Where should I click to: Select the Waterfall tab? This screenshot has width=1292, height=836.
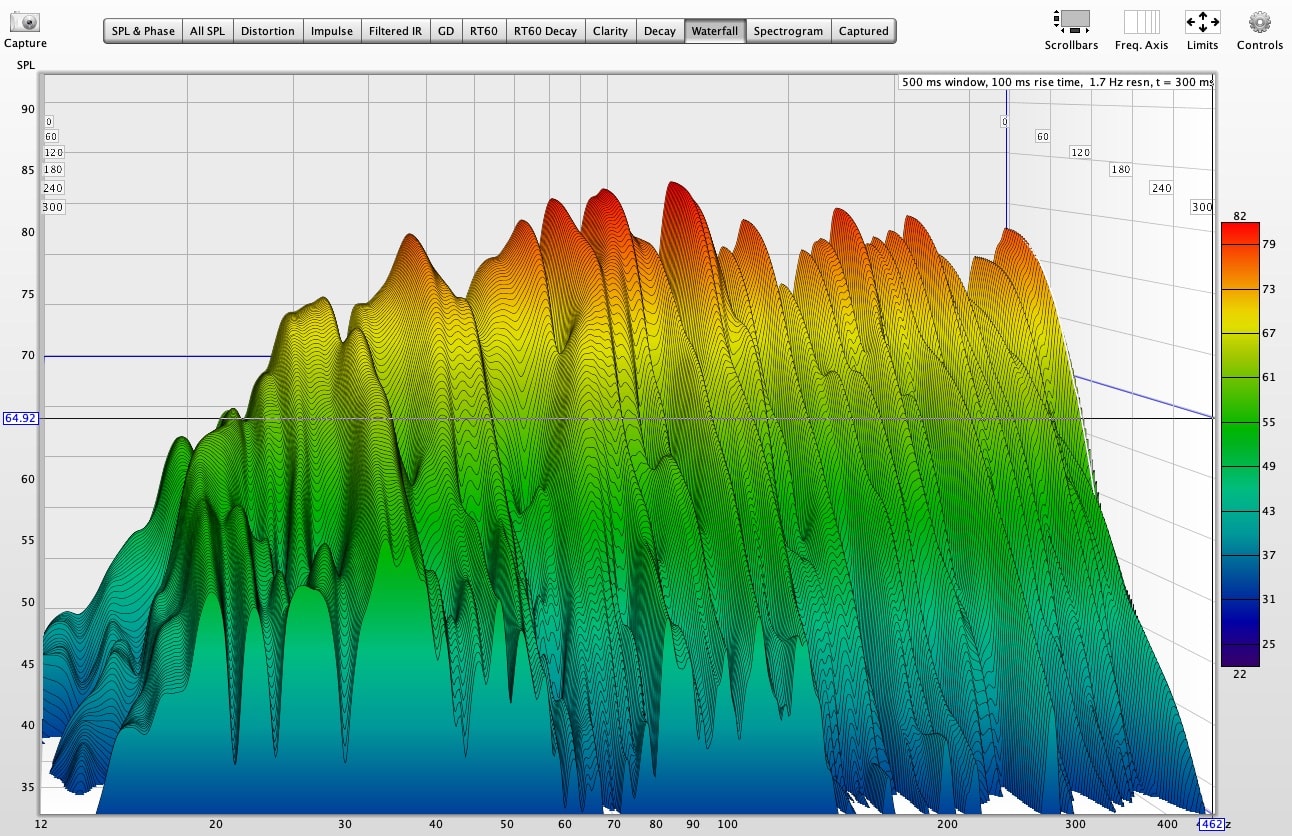coord(715,31)
